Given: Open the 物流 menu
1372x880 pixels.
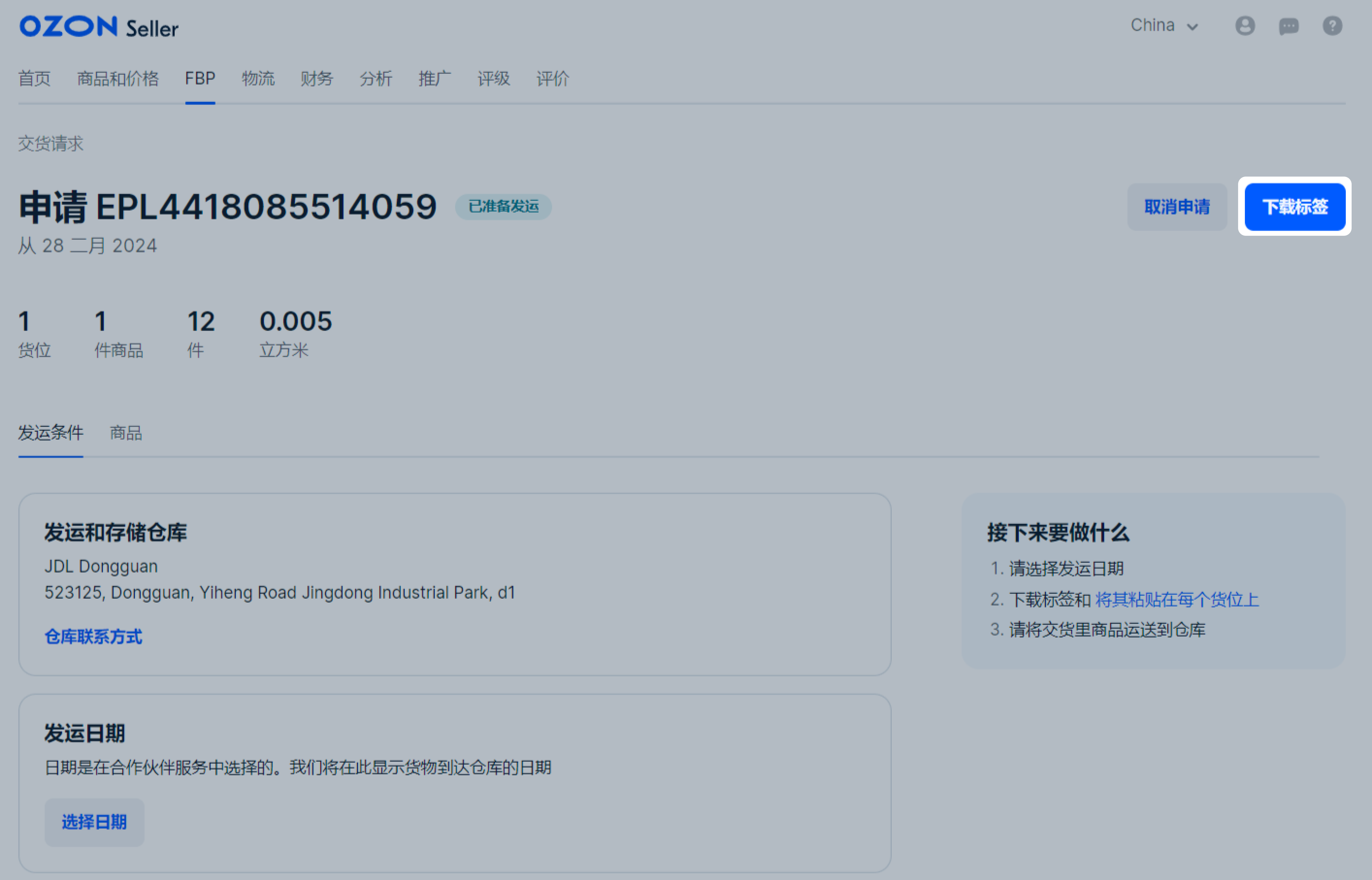Looking at the screenshot, I should (258, 78).
